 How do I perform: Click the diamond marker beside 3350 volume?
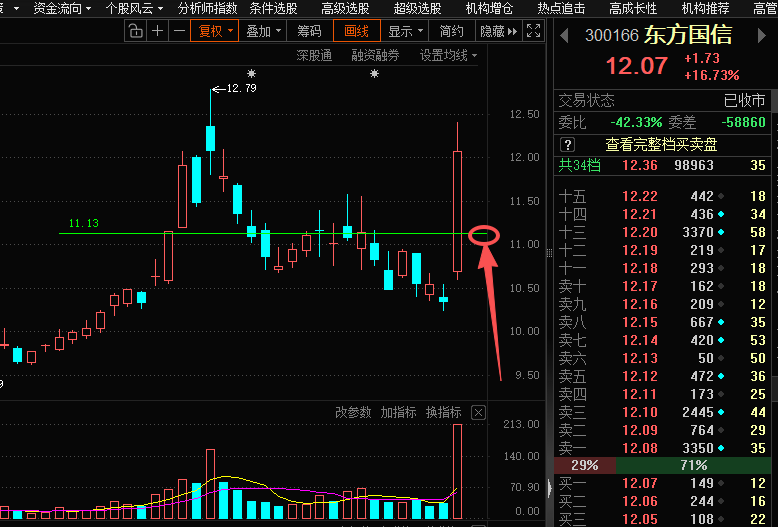(x=721, y=448)
